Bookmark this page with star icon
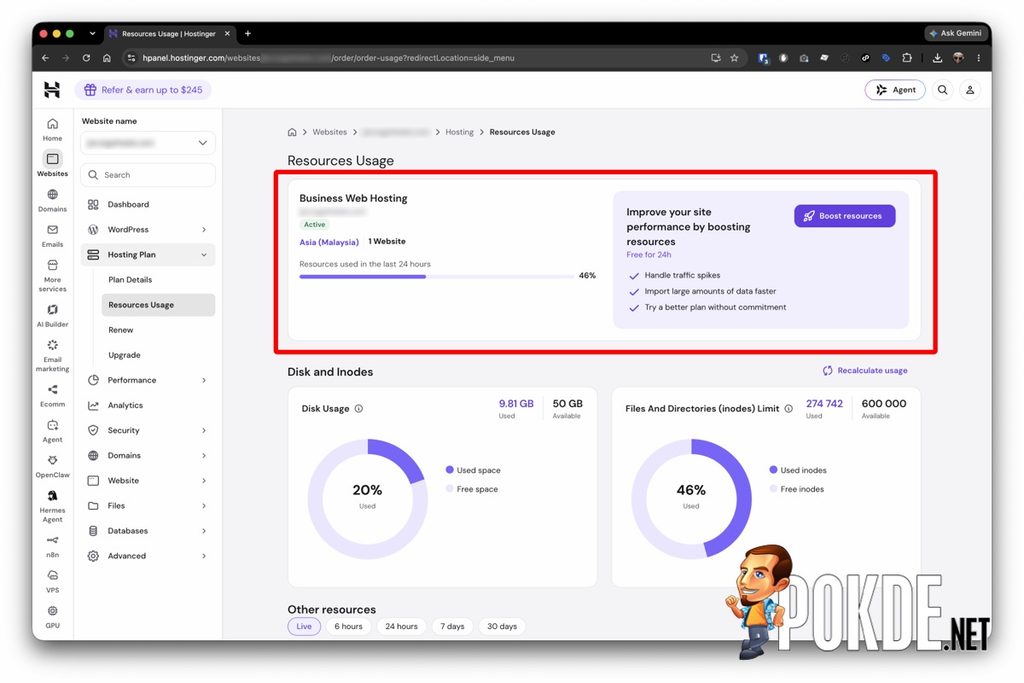Viewport: 1024px width, 683px height. 734,58
